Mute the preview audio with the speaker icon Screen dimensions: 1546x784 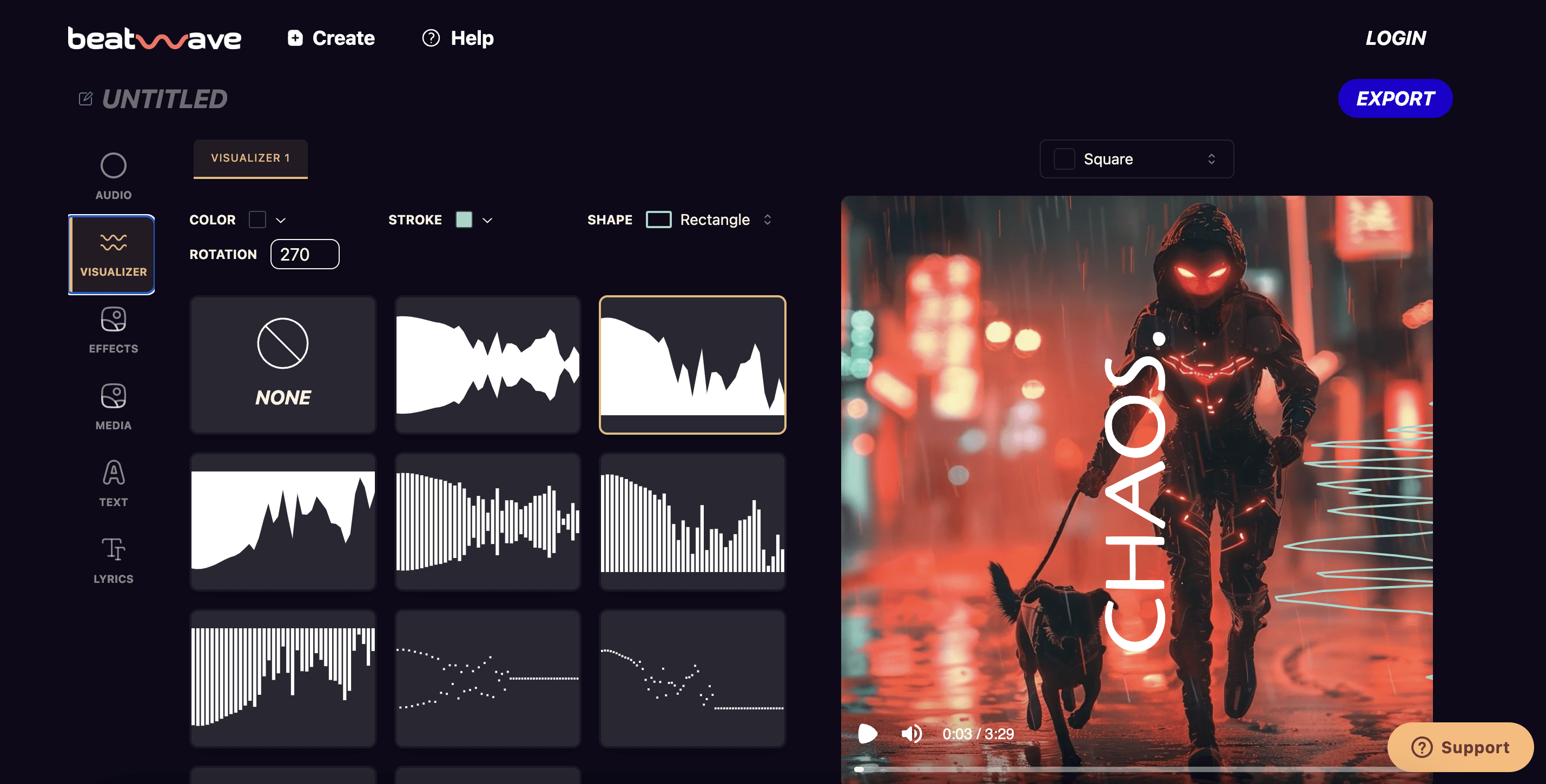[x=912, y=734]
